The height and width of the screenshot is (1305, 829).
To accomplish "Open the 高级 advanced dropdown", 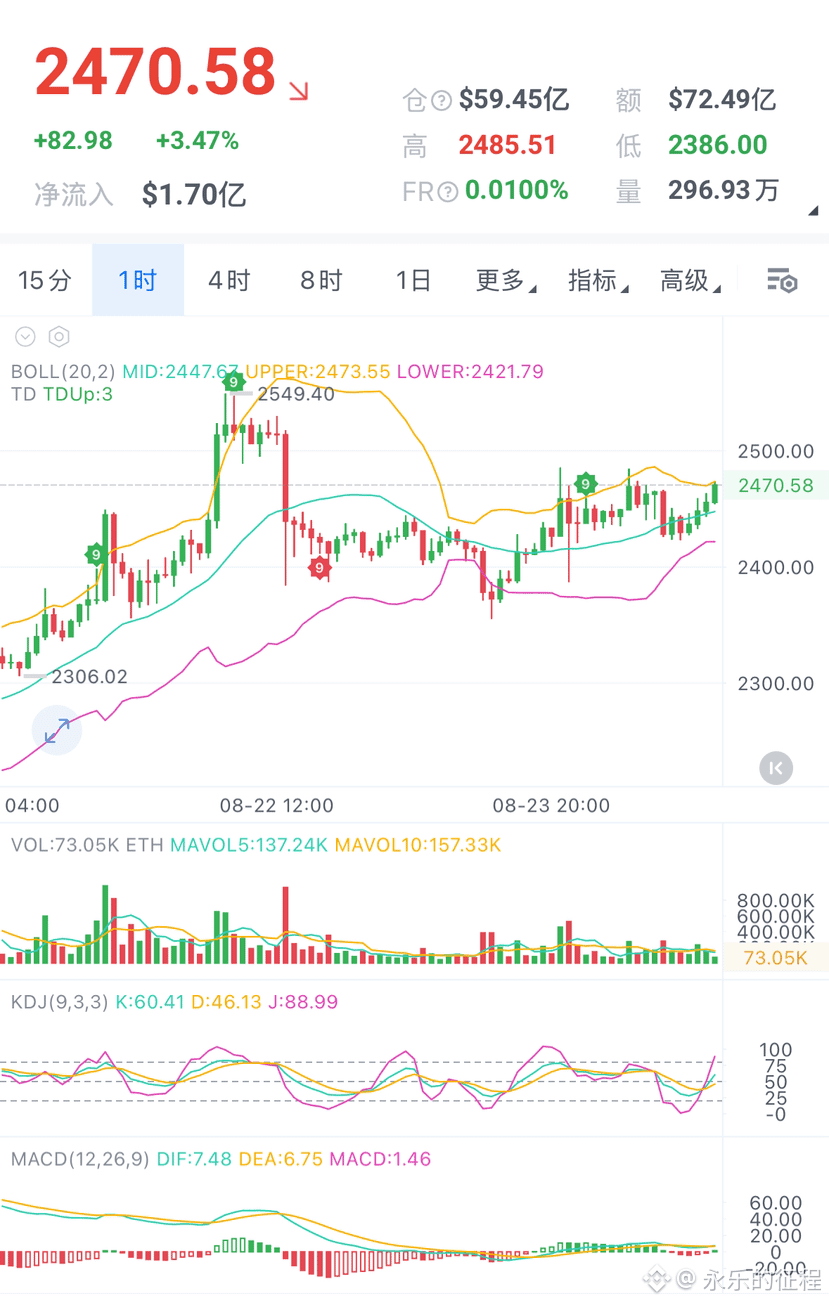I will (x=690, y=281).
